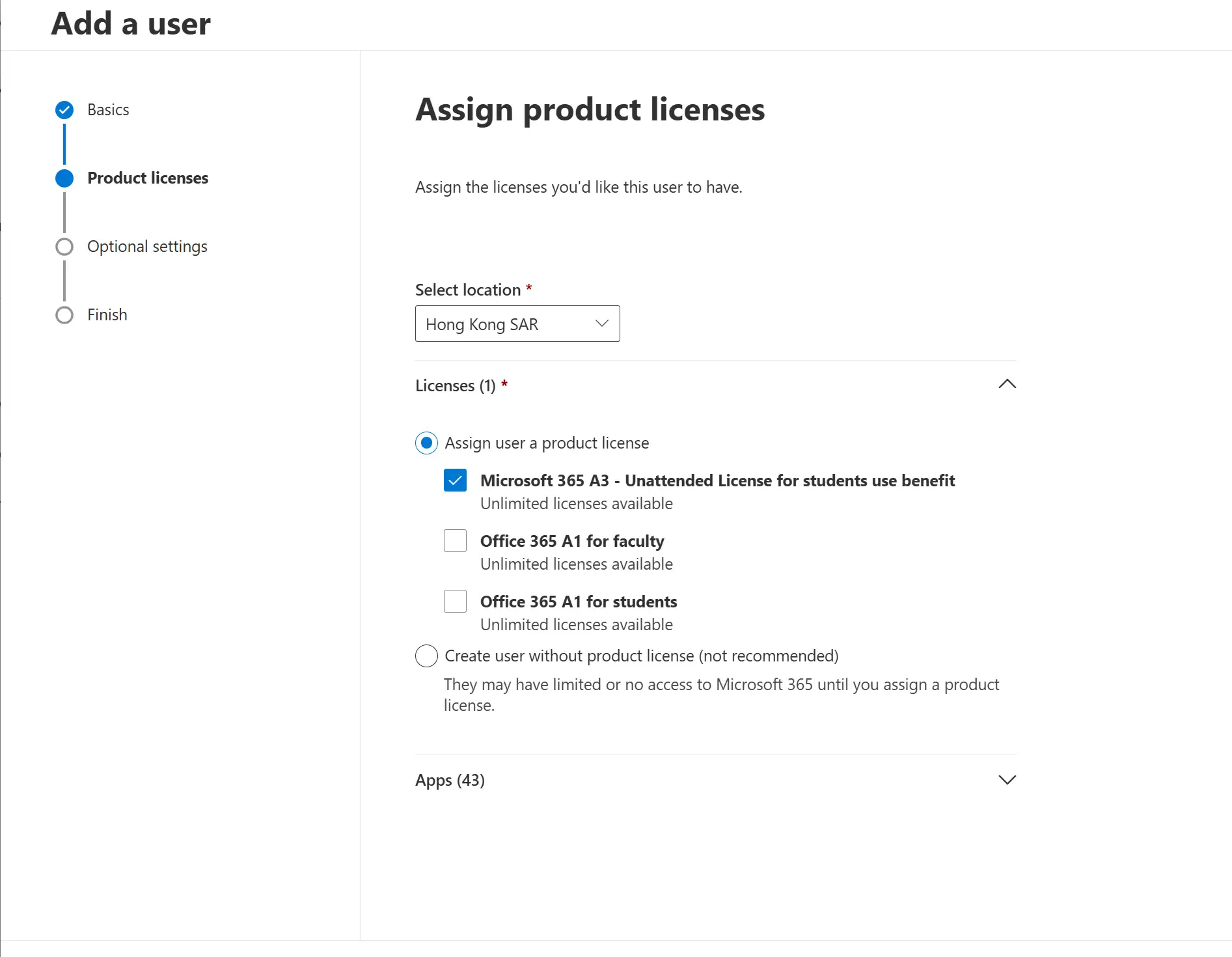Click 'Assign the licenses you'd like' description text
This screenshot has width=1232, height=957.
tap(579, 187)
